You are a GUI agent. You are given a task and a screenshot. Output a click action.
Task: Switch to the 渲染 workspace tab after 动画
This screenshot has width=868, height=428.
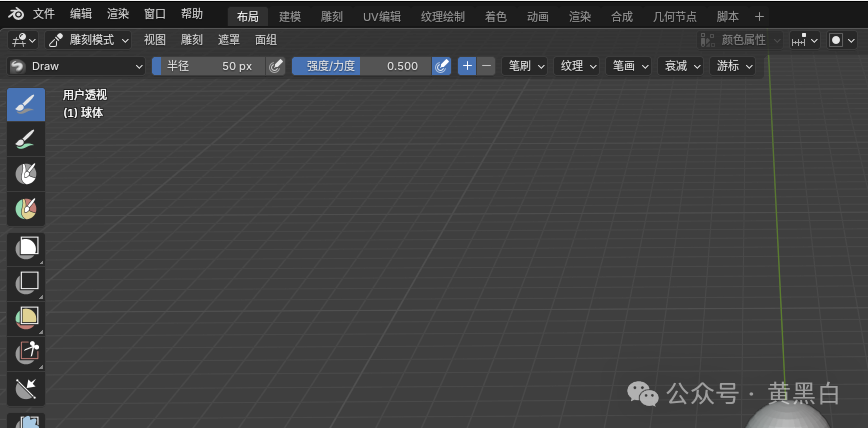tap(580, 17)
